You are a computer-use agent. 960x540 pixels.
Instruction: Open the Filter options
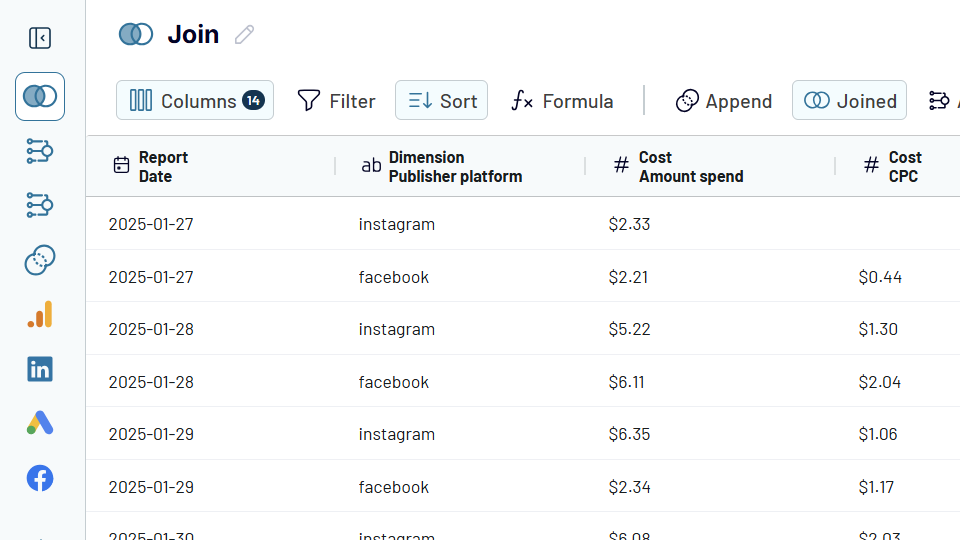point(336,101)
